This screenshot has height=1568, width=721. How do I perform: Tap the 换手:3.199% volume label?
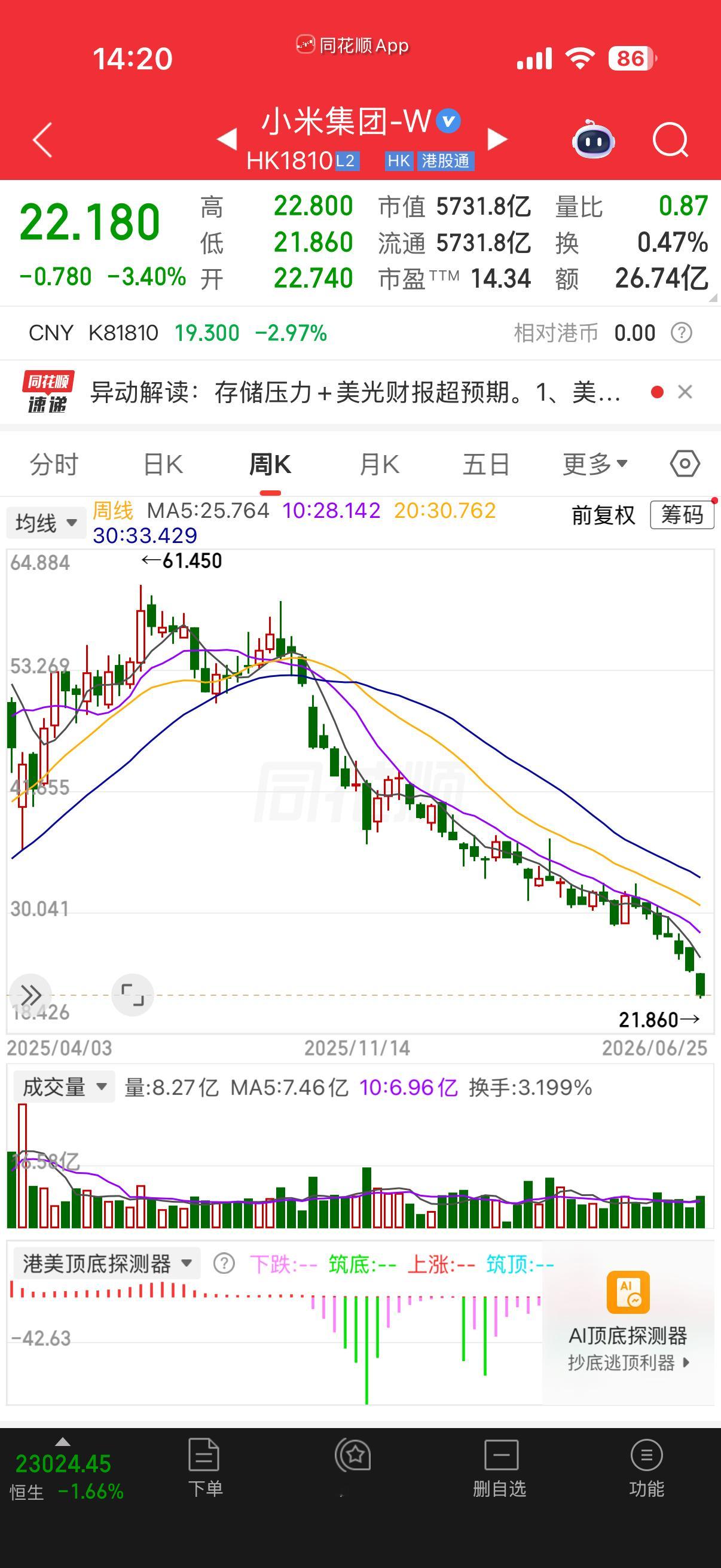click(530, 1087)
